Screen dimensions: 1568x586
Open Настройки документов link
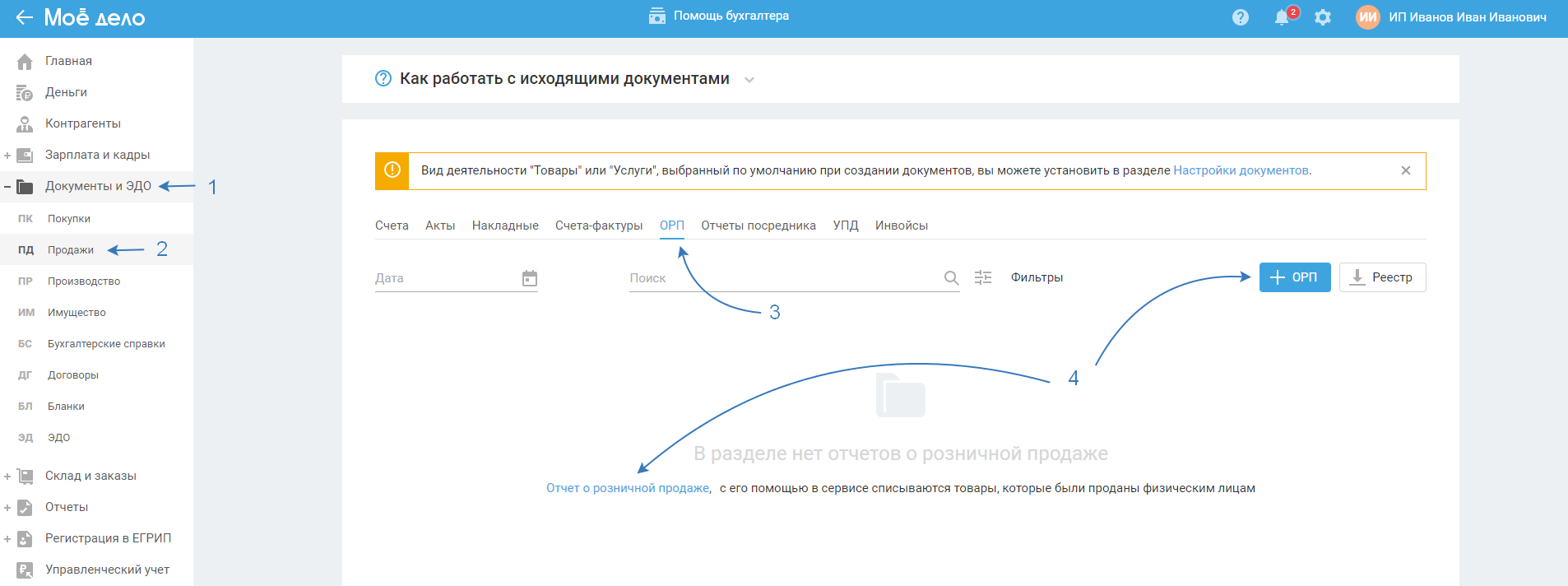1241,170
